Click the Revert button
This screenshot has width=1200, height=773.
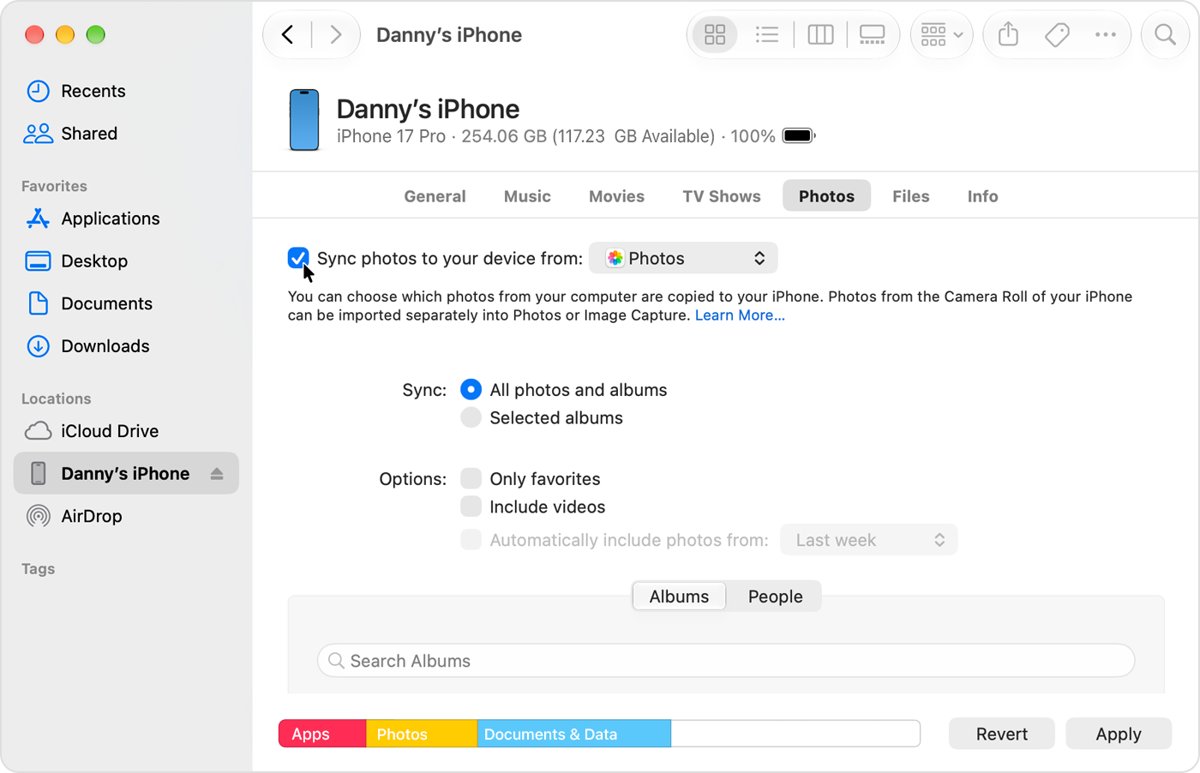click(1002, 734)
